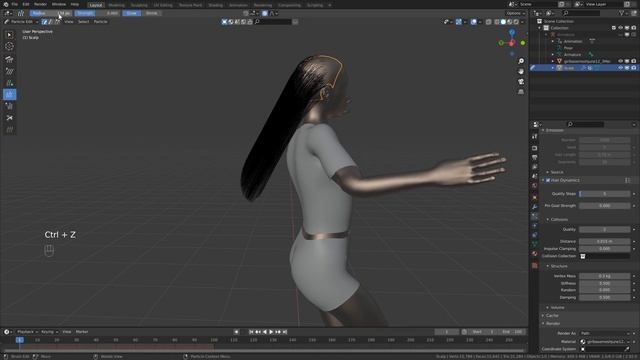Open the timeline Playback menu
Viewport: 640px width, 360px height.
26,332
